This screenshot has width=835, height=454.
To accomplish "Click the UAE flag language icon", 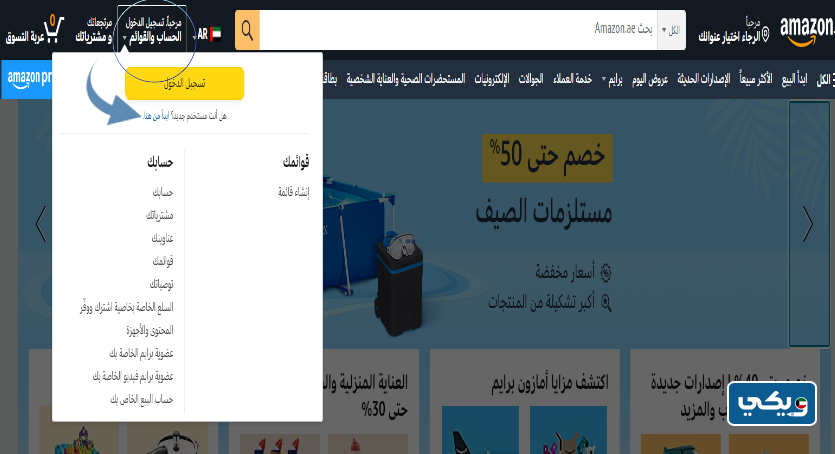I will pos(216,34).
